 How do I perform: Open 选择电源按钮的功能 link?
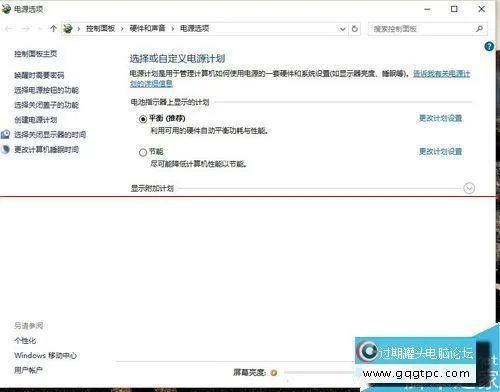46,90
